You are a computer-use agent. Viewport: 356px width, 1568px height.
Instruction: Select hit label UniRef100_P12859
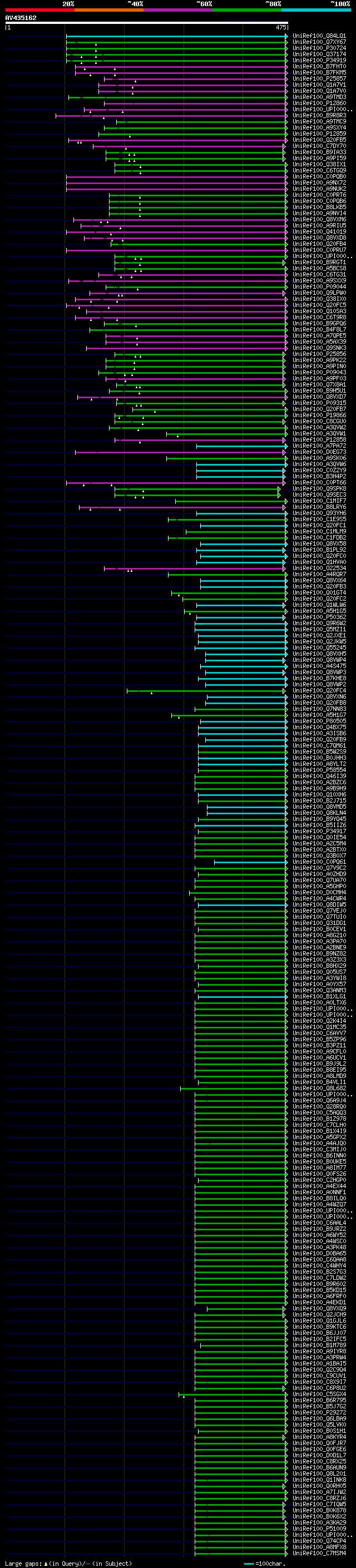pyautogui.click(x=319, y=134)
